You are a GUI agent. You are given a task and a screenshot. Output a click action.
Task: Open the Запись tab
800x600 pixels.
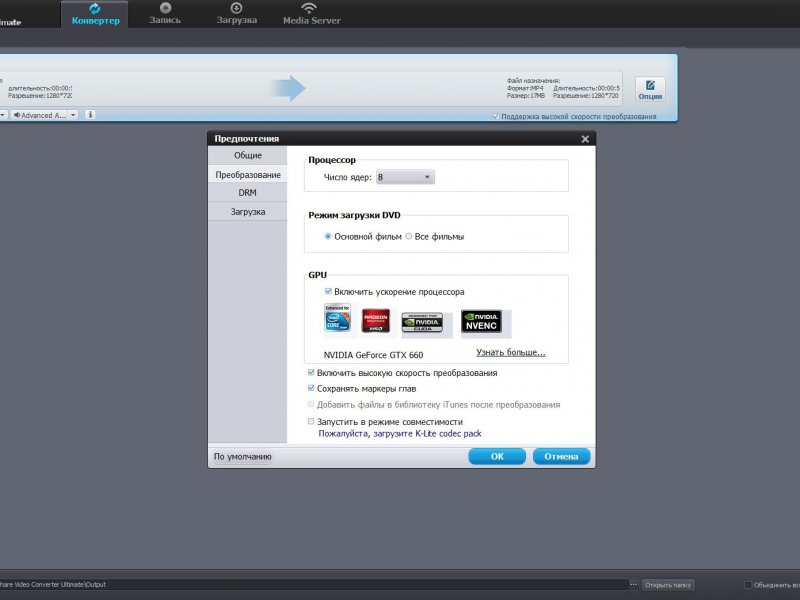[165, 14]
